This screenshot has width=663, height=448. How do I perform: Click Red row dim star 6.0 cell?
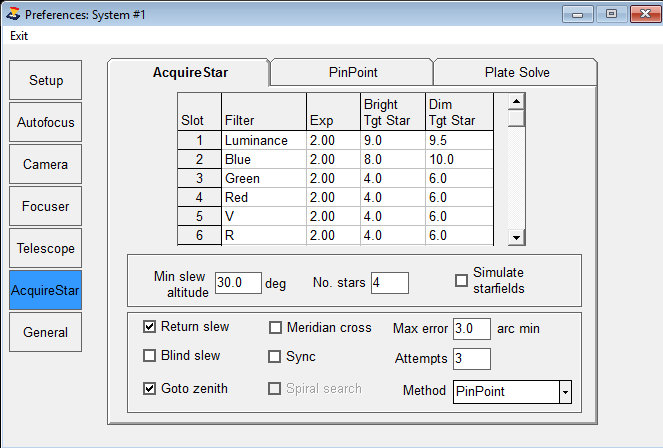point(459,197)
